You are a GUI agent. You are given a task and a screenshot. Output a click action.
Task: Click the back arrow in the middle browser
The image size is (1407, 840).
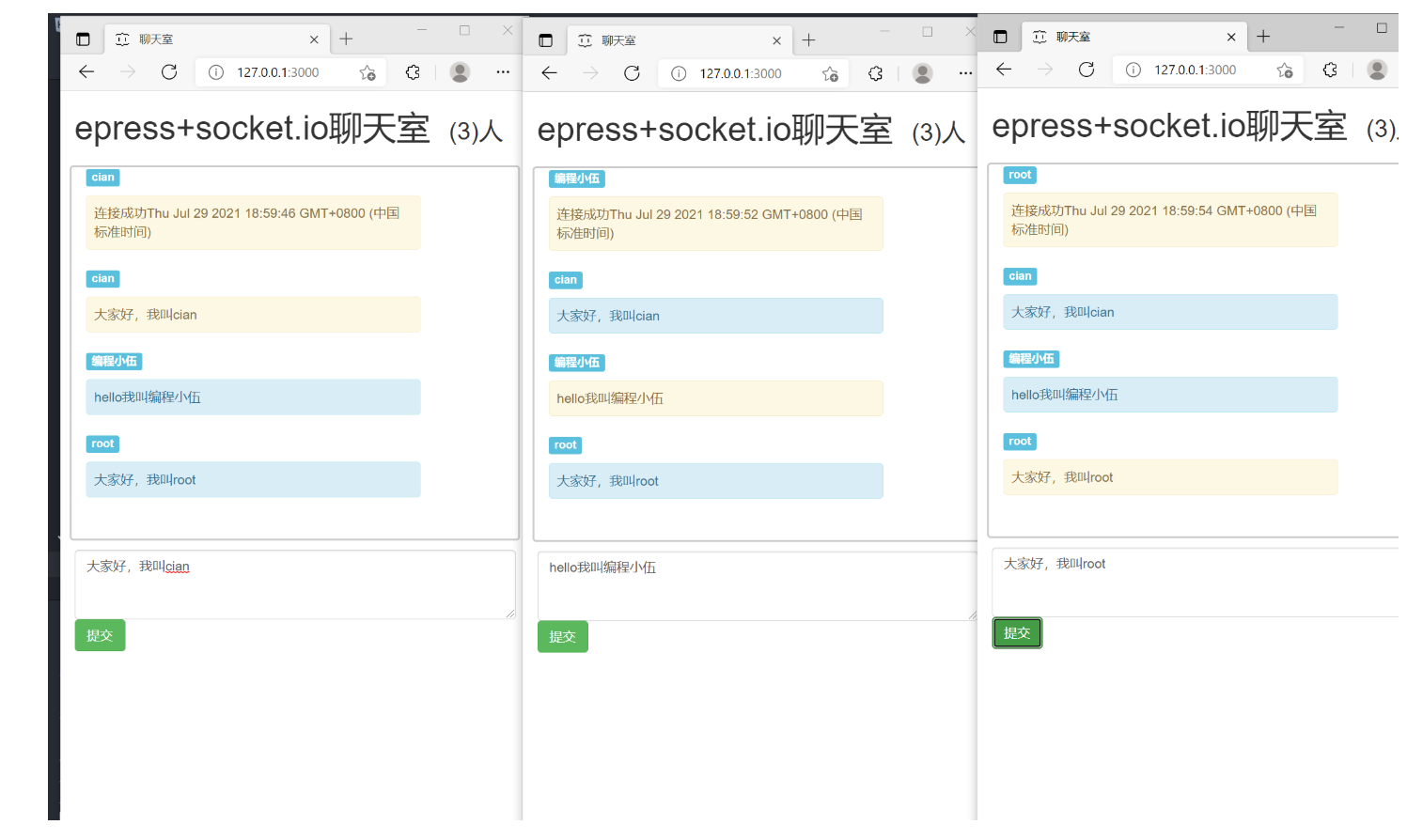pyautogui.click(x=550, y=72)
